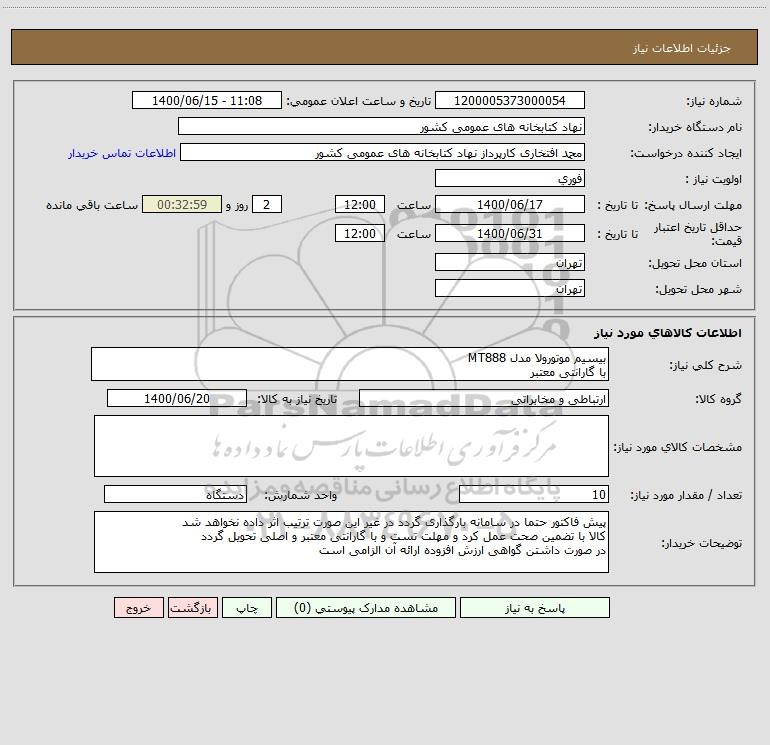
Task: Click the تعداد / مقدار مورد نیاز label
Action: coord(686,496)
